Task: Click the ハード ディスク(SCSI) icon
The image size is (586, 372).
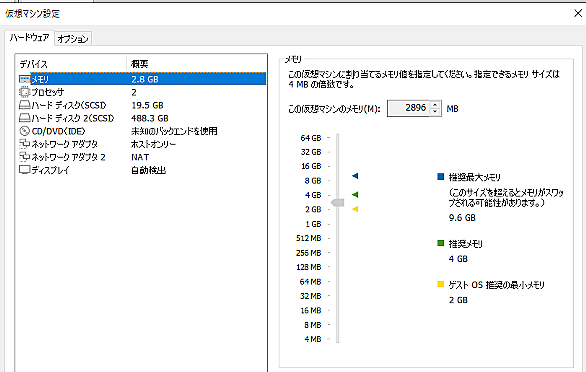Action: pyautogui.click(x=25, y=105)
